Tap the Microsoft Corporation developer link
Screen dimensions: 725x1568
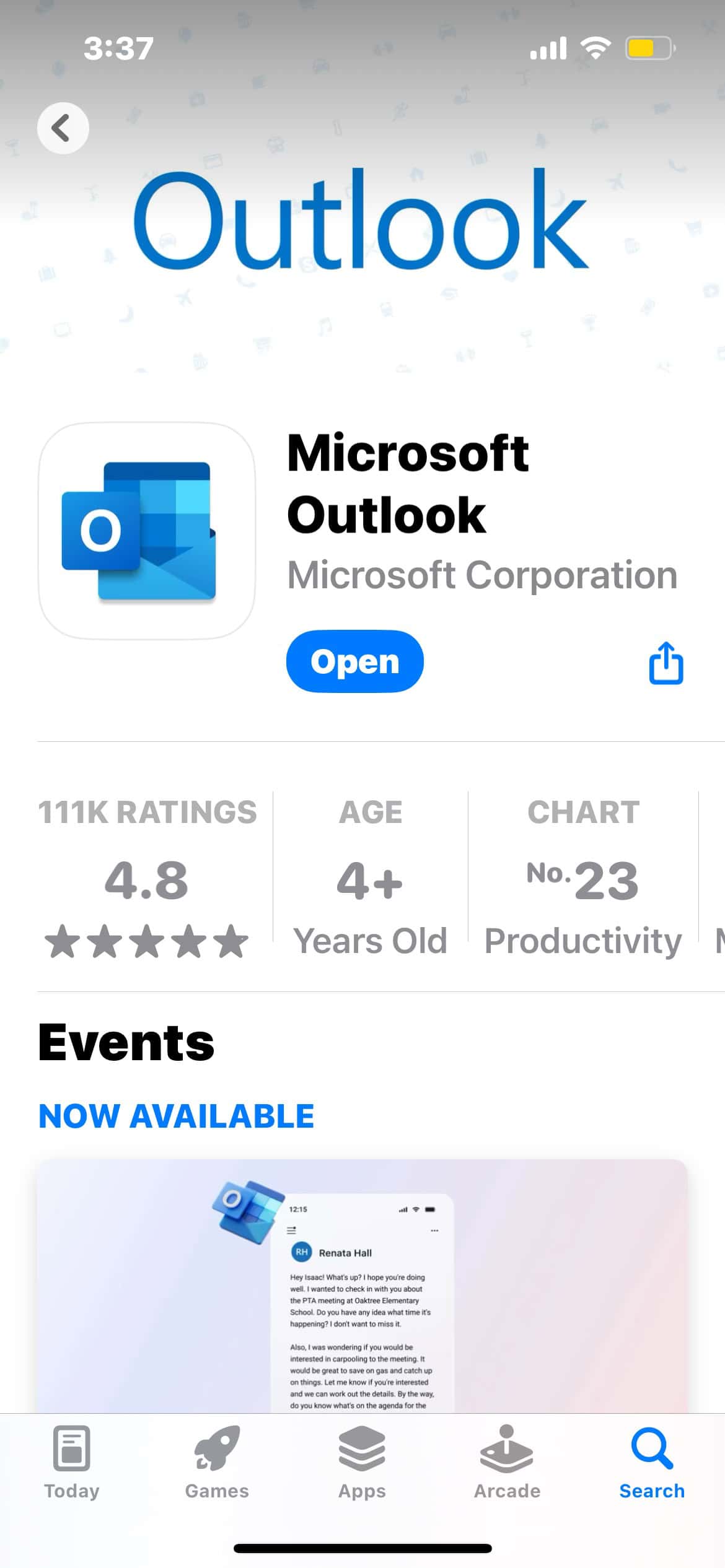(x=482, y=575)
